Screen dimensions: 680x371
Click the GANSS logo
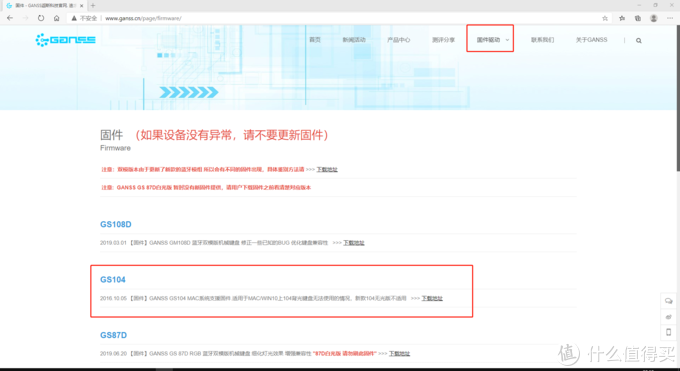point(65,40)
